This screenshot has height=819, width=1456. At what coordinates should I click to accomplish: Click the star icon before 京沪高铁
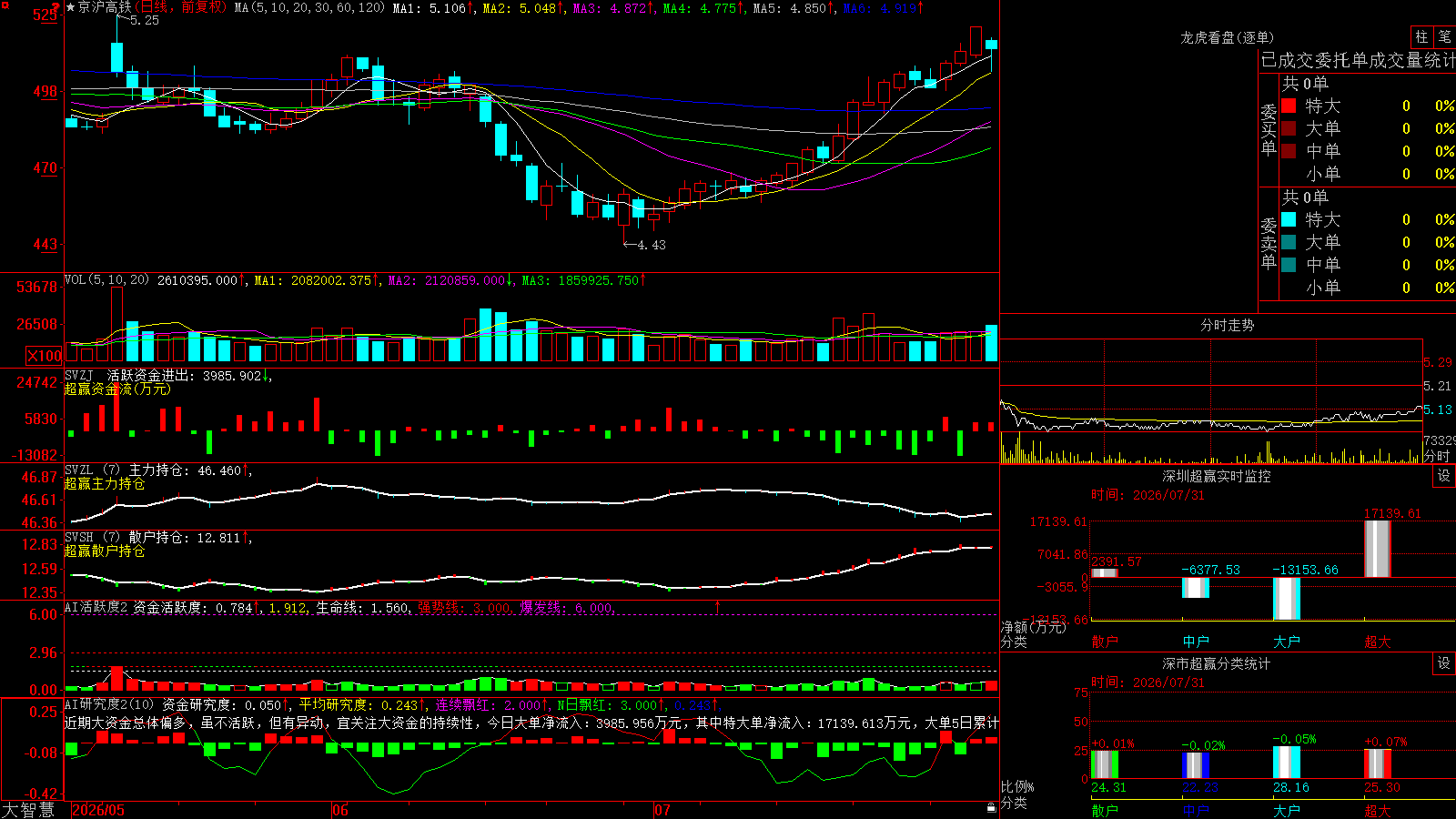point(71,7)
